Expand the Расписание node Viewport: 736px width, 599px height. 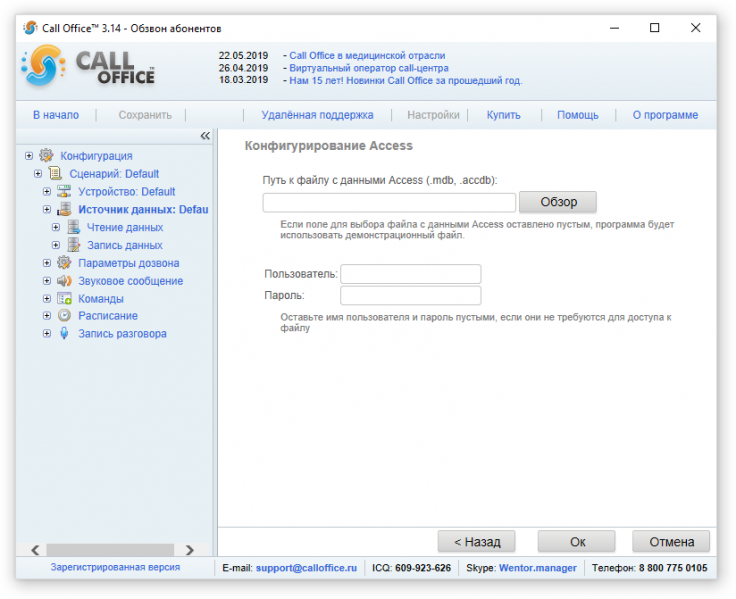pos(46,315)
